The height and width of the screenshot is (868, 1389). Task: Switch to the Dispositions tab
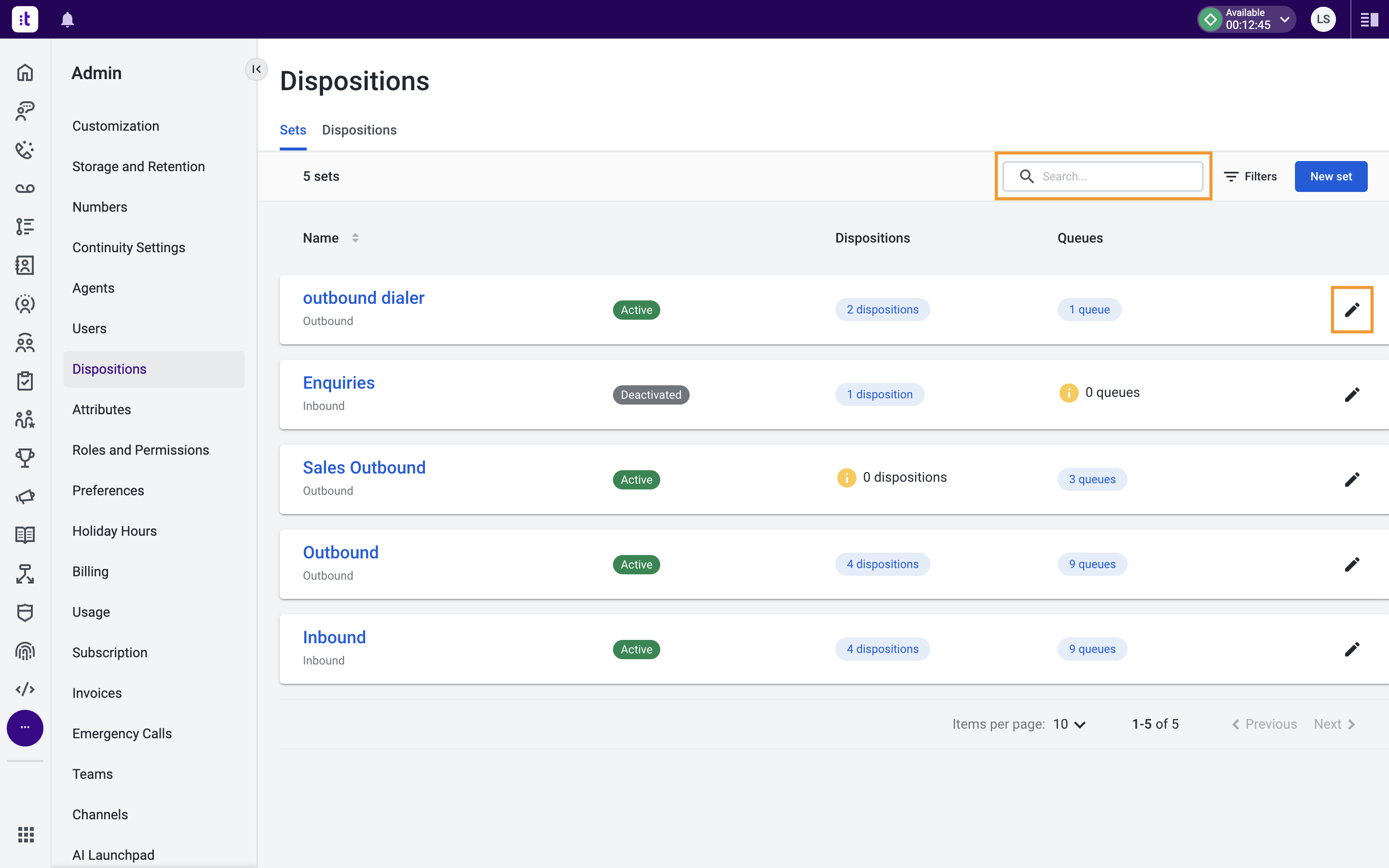point(359,130)
